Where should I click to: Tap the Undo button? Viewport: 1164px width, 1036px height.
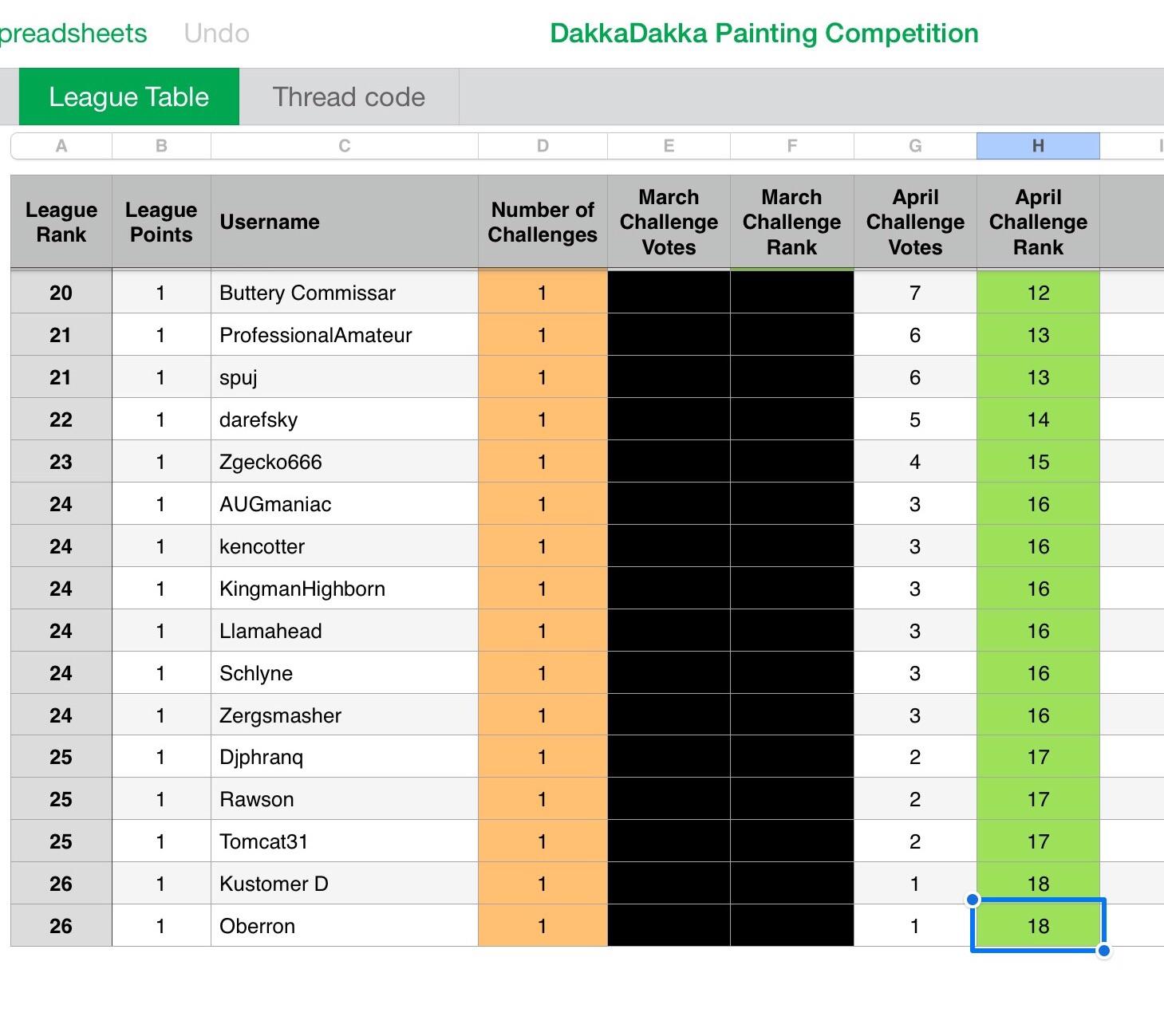pyautogui.click(x=216, y=33)
